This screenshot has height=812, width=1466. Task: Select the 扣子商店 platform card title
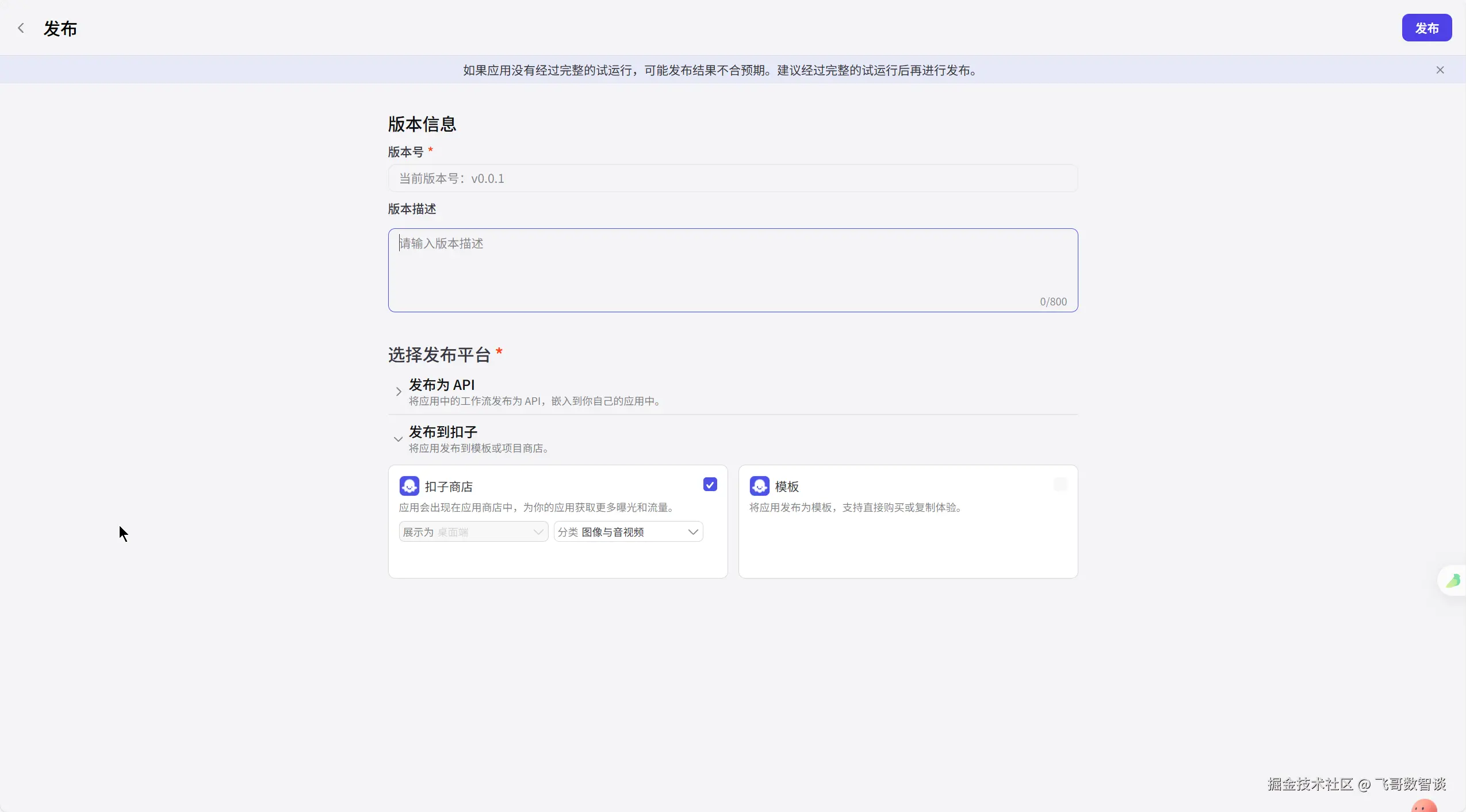pyautogui.click(x=449, y=487)
